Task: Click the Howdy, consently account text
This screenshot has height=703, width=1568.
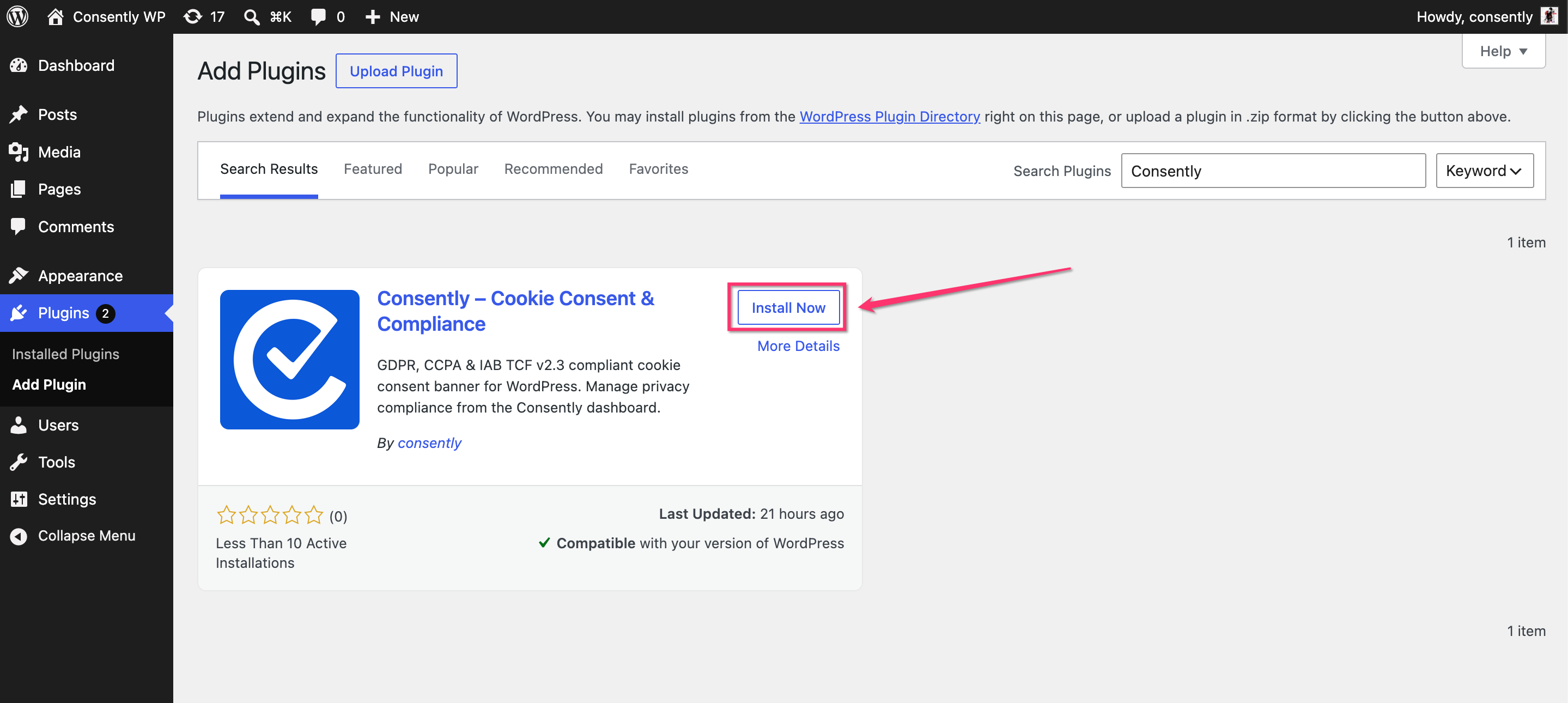Action: (x=1474, y=16)
